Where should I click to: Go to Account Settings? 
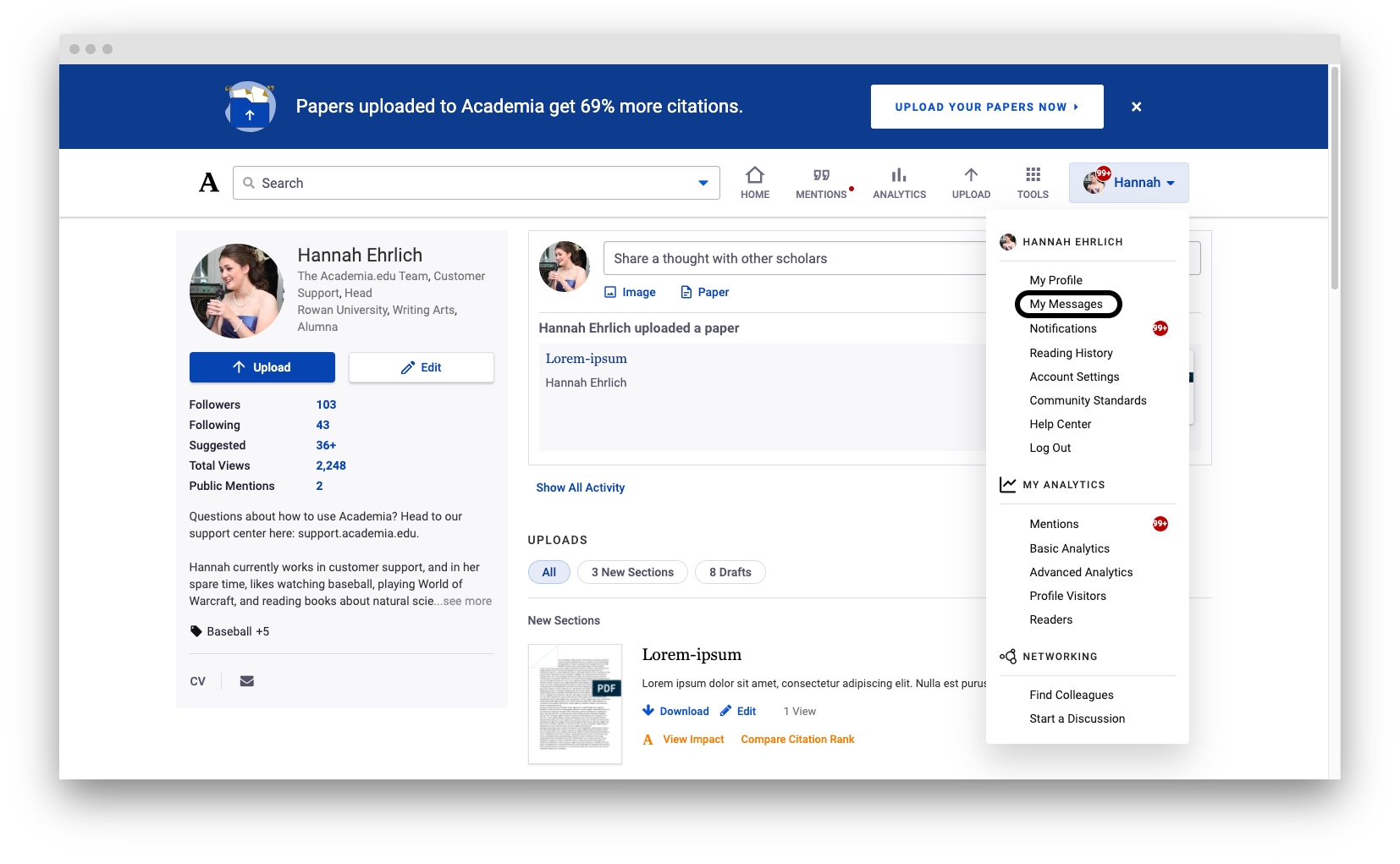1075,377
